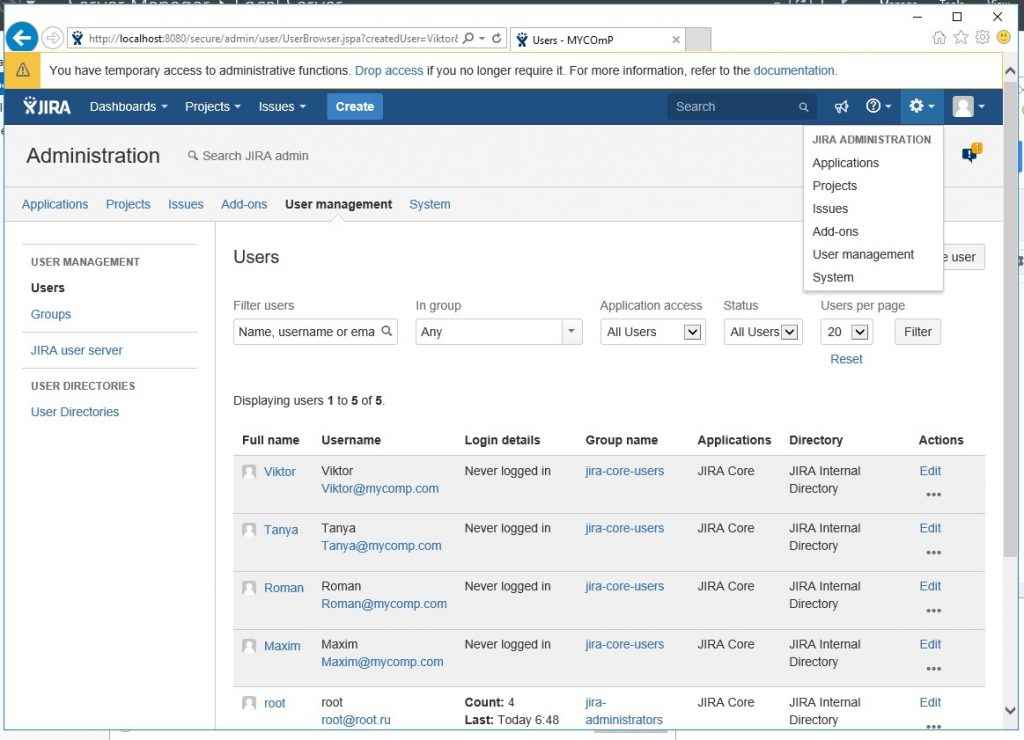Click the favorites star icon
1024x740 pixels.
point(961,38)
